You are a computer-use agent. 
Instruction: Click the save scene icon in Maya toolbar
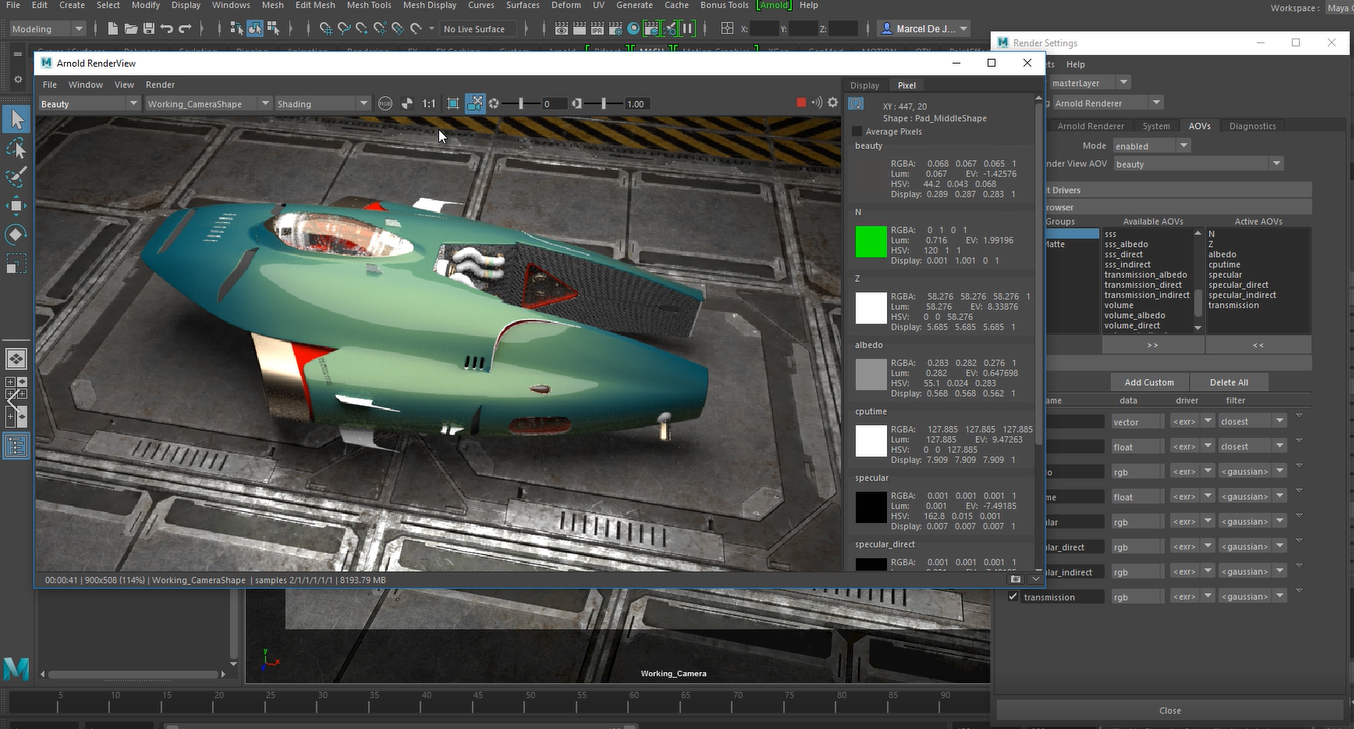[149, 29]
